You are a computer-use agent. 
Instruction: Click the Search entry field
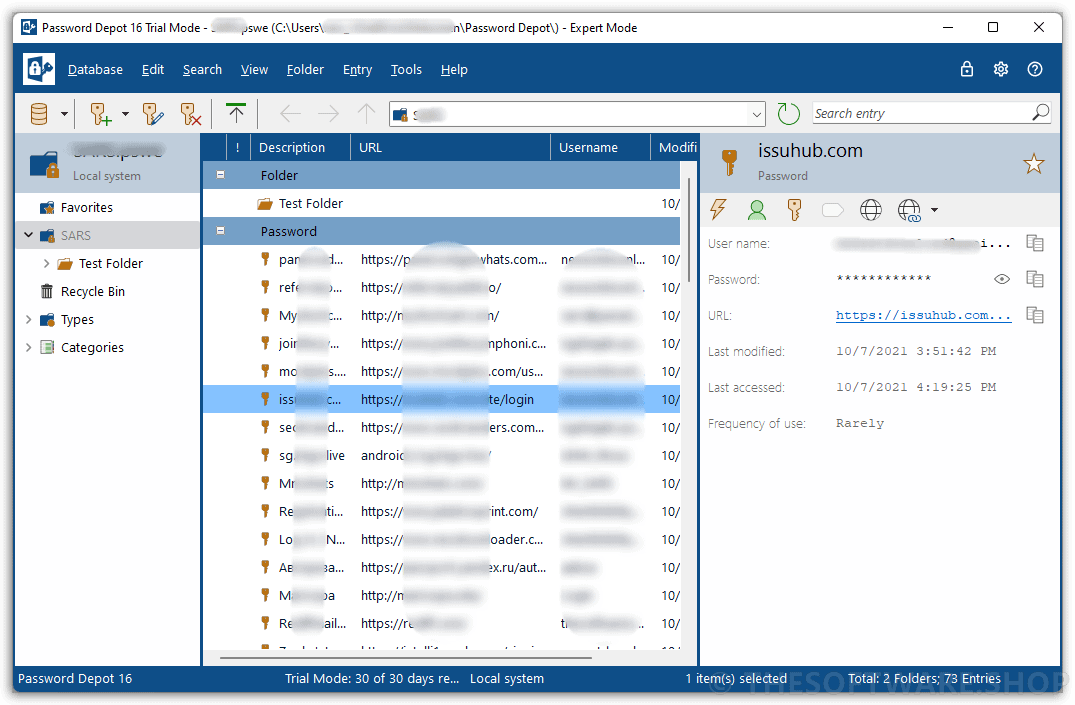pos(920,113)
